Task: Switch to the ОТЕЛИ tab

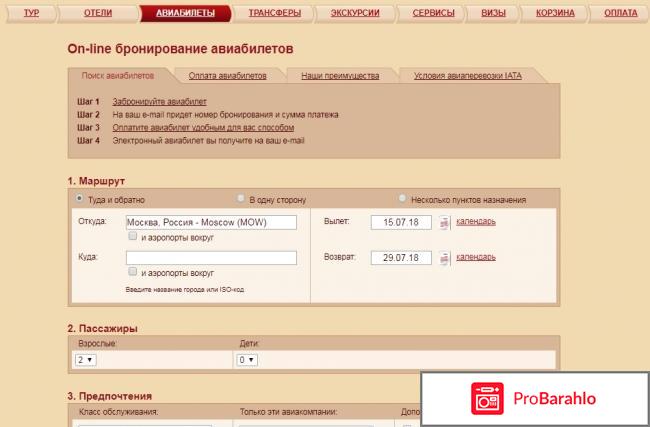Action: coord(98,13)
